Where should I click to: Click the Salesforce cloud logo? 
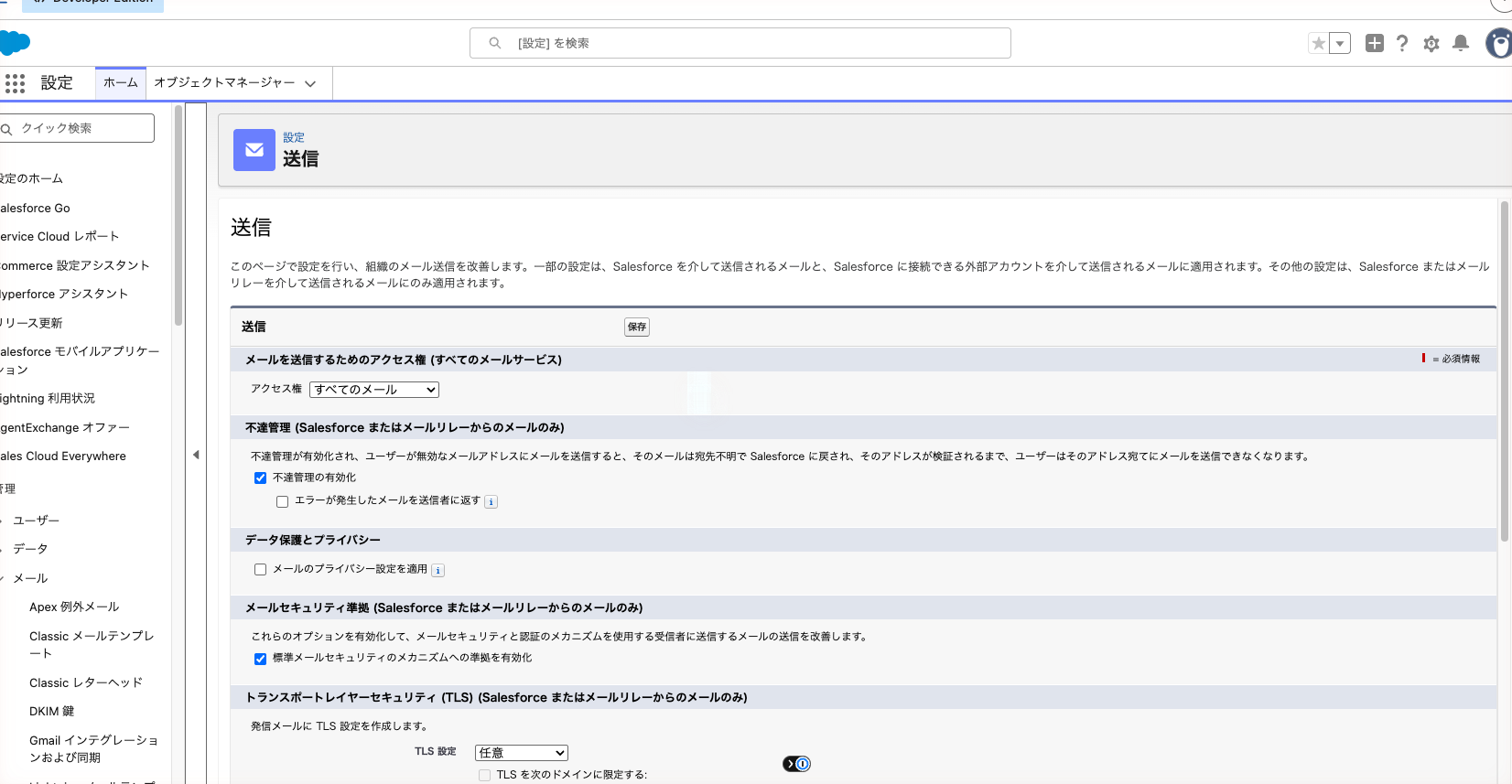tap(15, 43)
